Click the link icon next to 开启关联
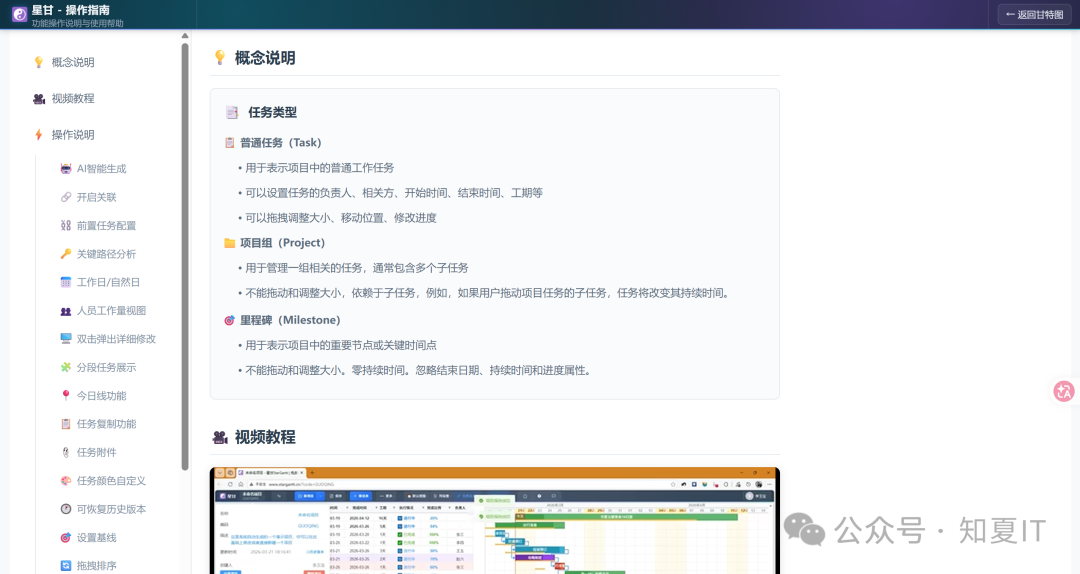The image size is (1080, 574). click(x=65, y=197)
